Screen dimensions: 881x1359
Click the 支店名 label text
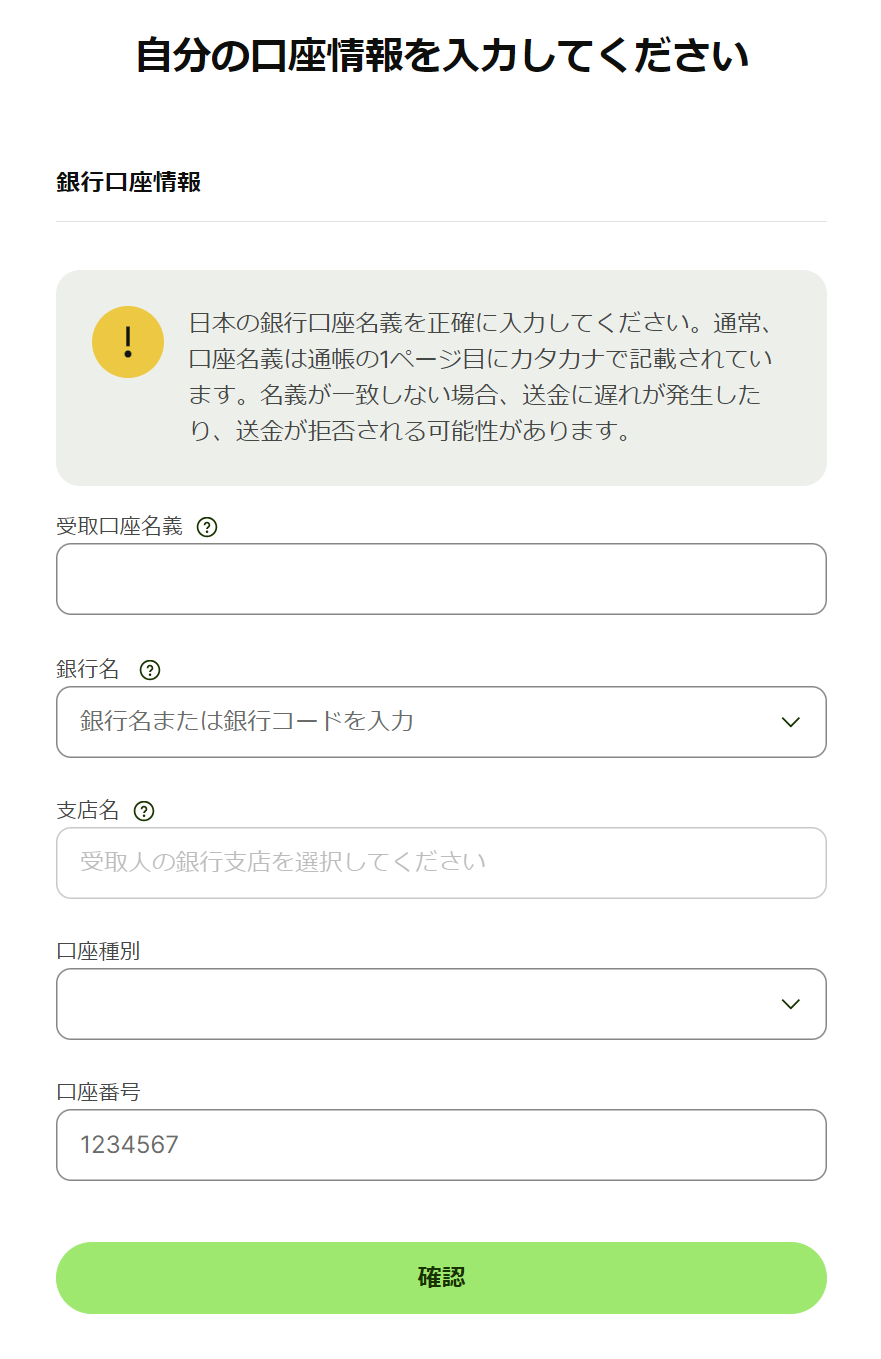pos(88,810)
